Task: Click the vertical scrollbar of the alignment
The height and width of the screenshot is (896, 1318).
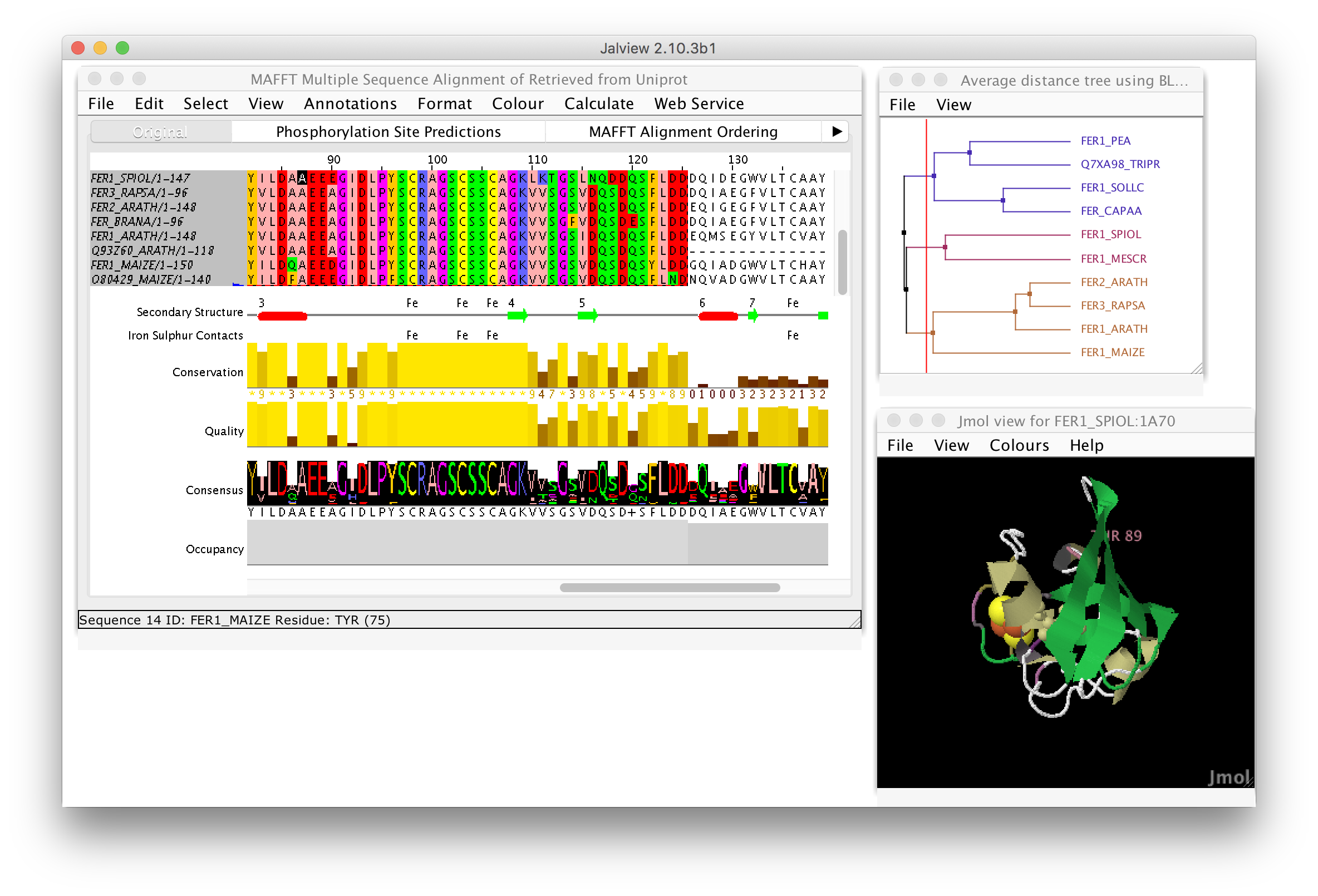Action: coord(842,262)
